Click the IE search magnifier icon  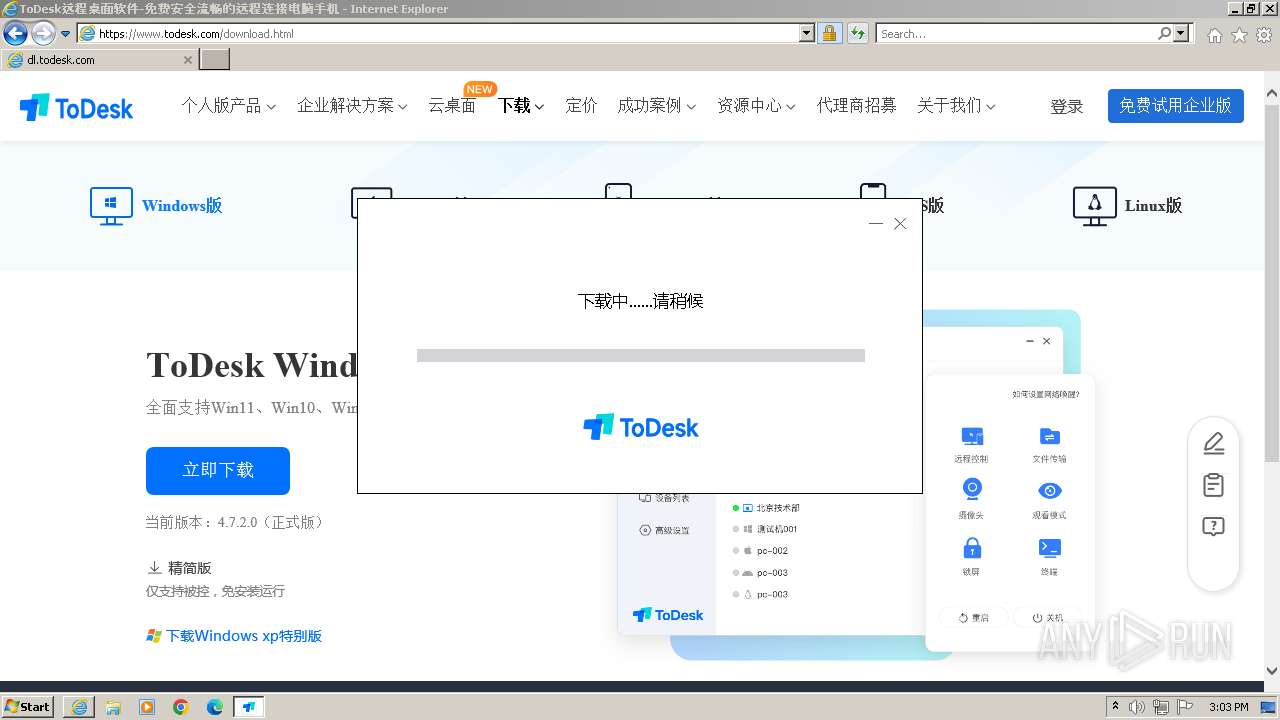tap(1164, 33)
